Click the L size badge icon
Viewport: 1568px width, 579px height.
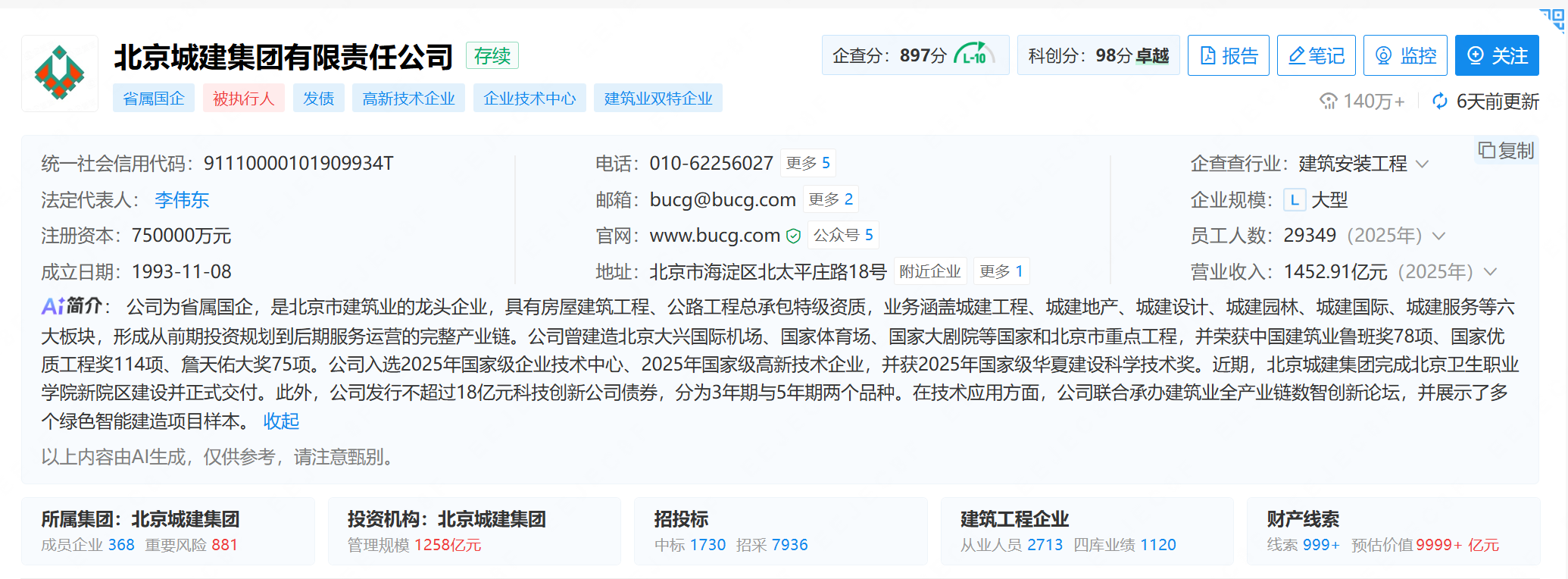click(x=1295, y=200)
